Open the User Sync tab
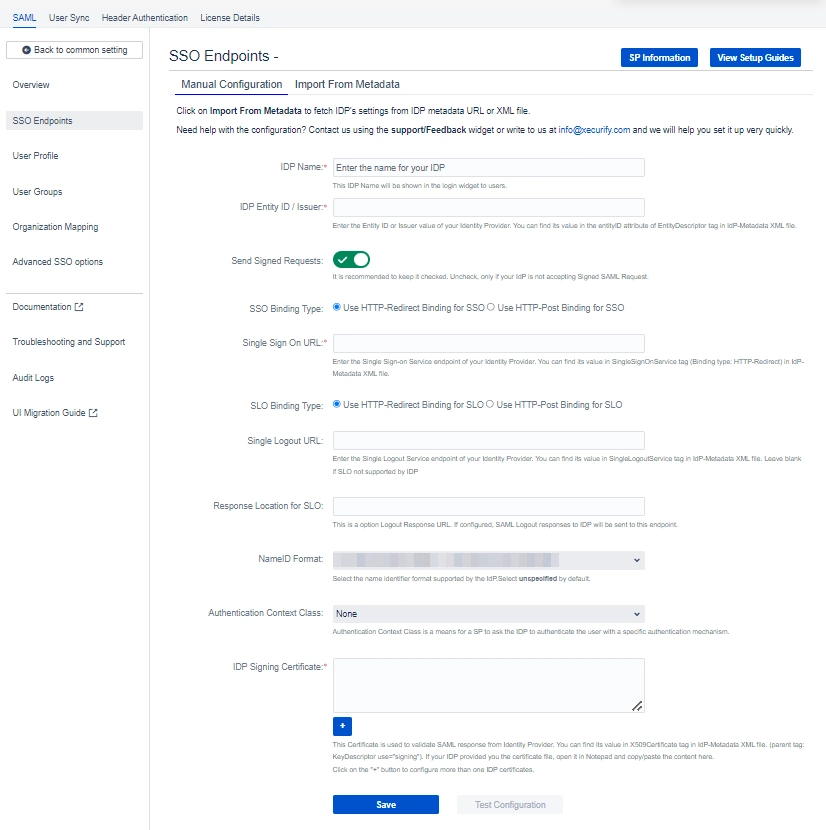The height and width of the screenshot is (830, 826). [x=69, y=17]
